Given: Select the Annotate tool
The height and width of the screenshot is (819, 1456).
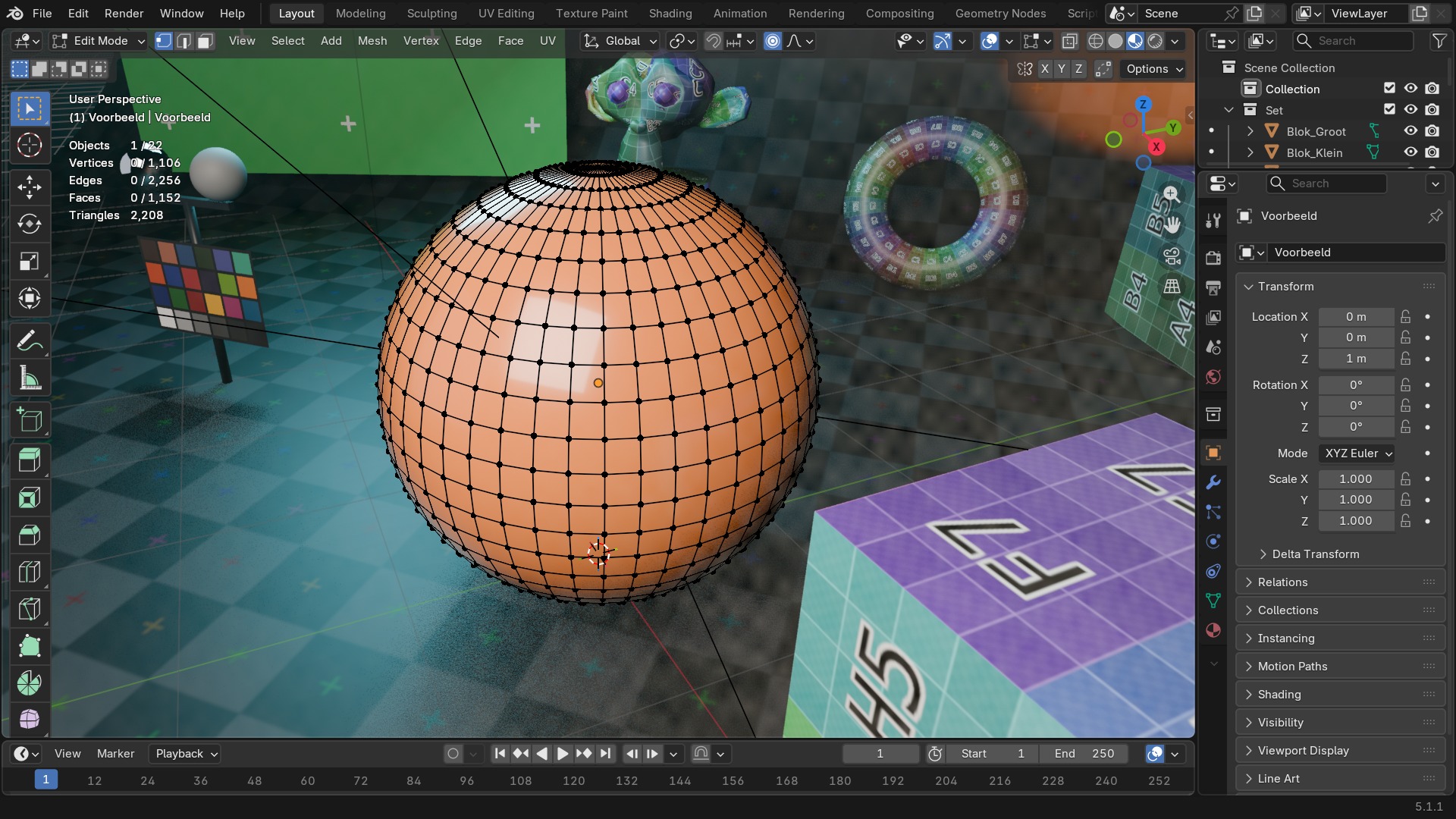Looking at the screenshot, I should (30, 341).
